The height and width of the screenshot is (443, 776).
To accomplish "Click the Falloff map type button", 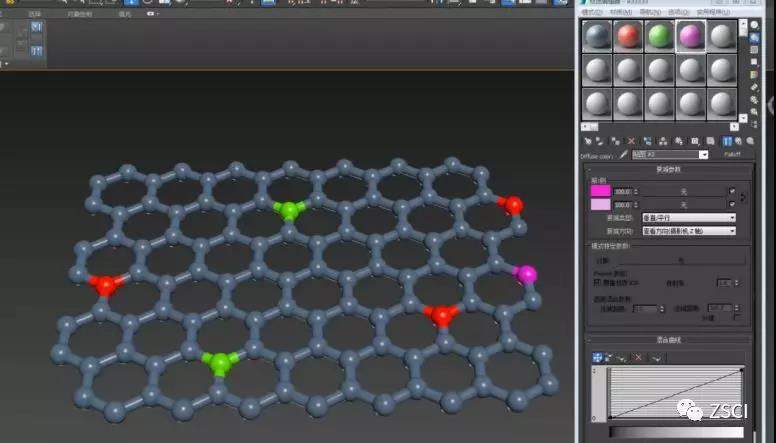I will tap(734, 155).
